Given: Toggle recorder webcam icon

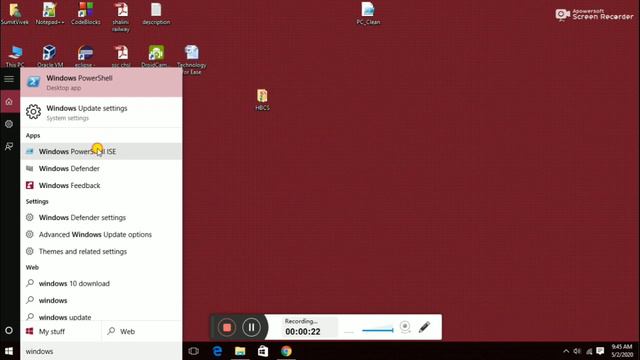Looking at the screenshot, I should click(405, 327).
